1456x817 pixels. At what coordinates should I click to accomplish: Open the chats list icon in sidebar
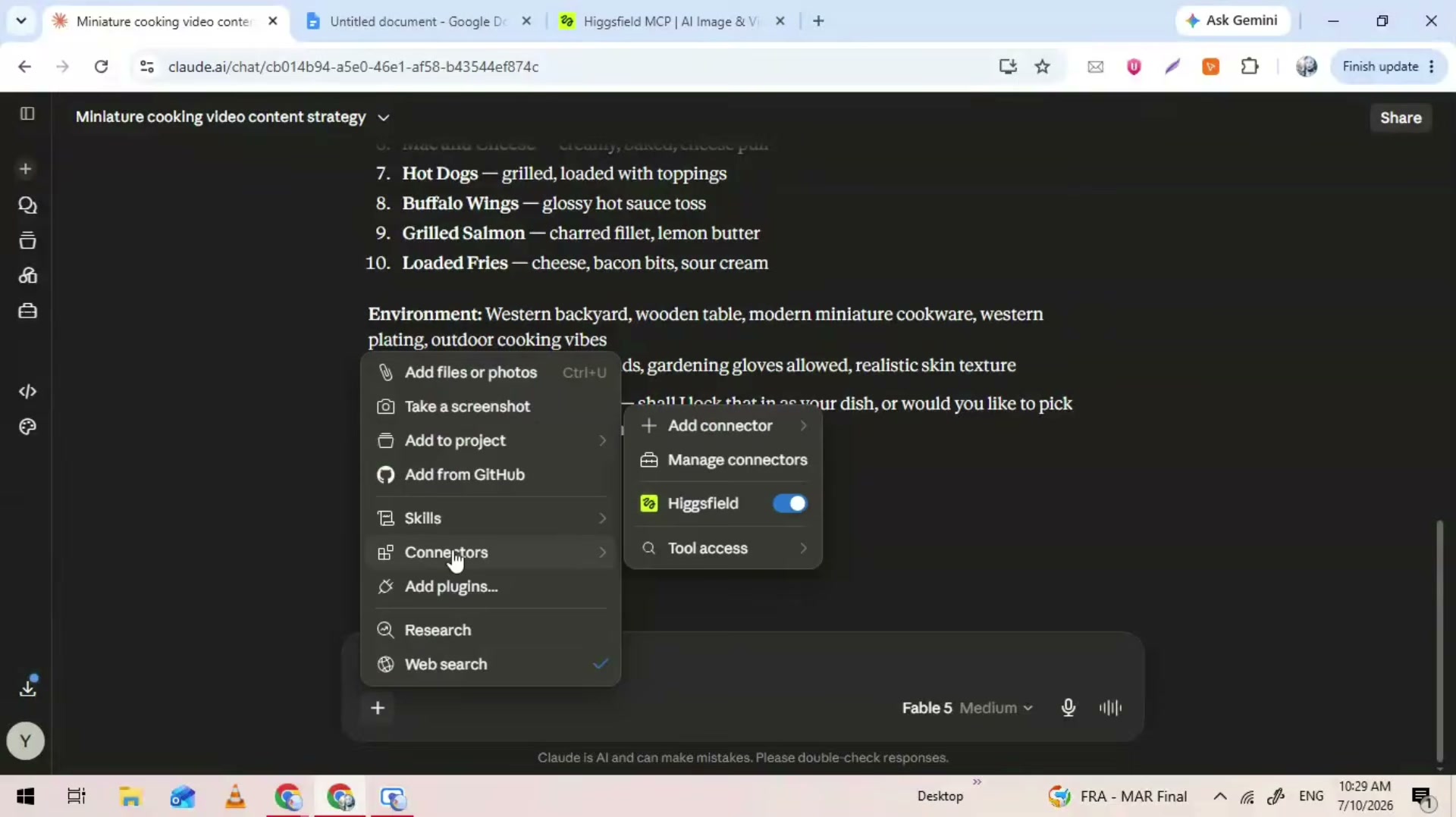click(27, 205)
